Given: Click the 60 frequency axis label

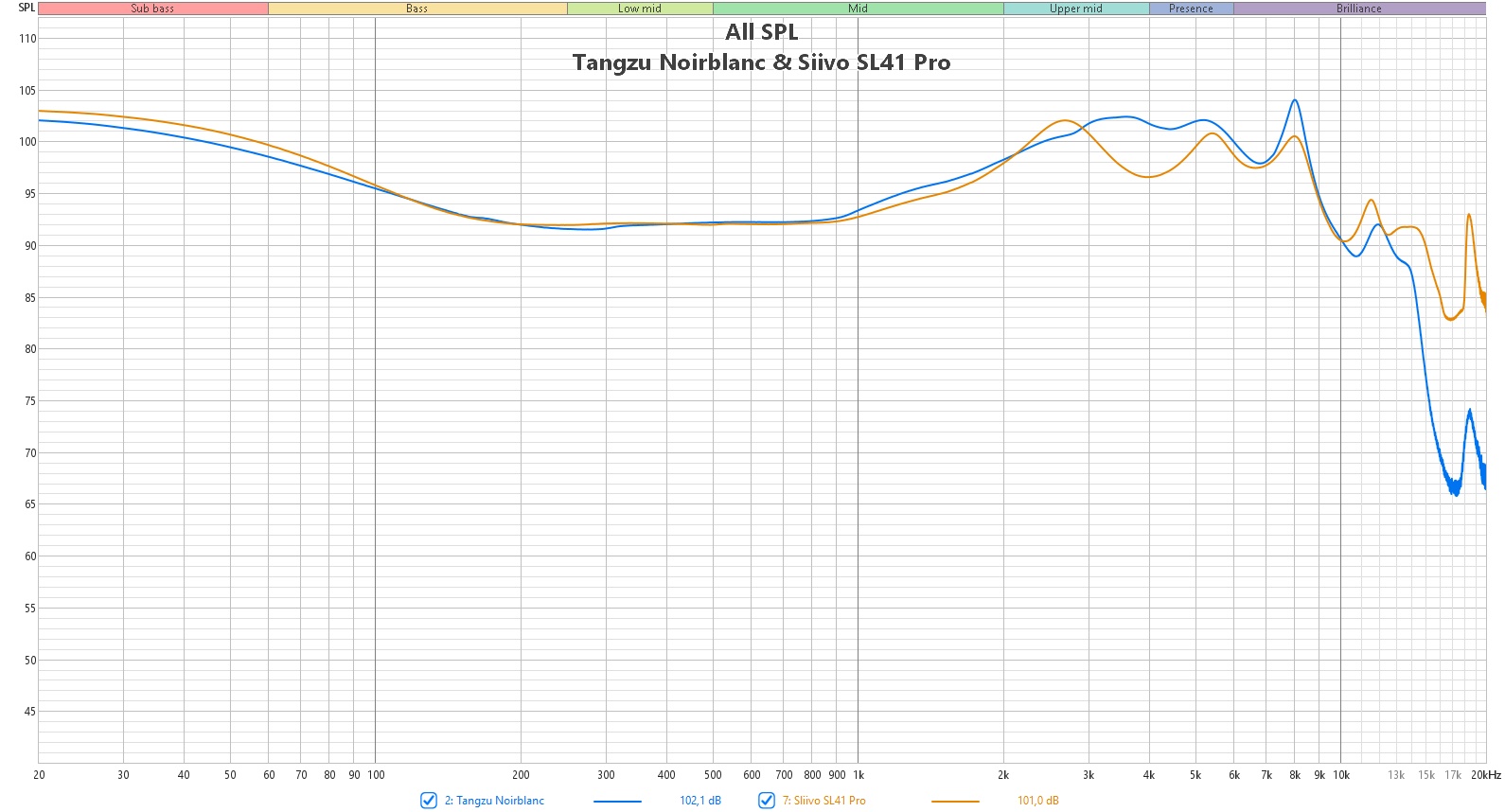Looking at the screenshot, I should 269,775.
